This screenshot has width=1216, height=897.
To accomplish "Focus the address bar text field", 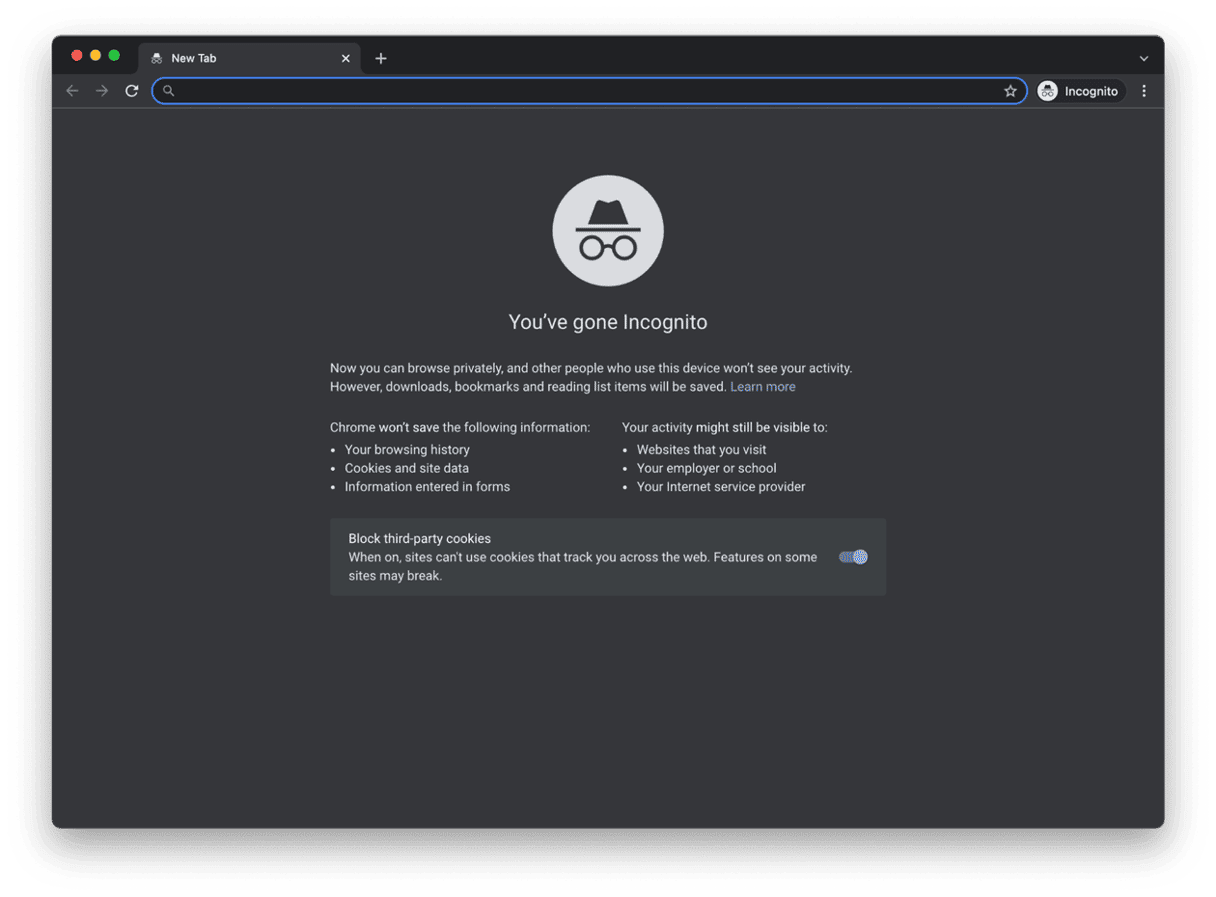I will pos(588,91).
